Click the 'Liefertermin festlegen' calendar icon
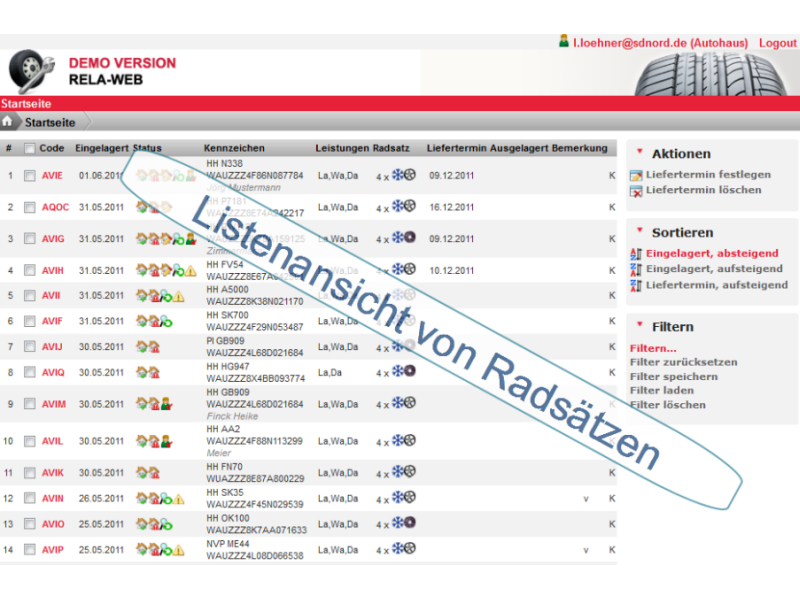Image resolution: width=800 pixels, height=600 pixels. 636,176
